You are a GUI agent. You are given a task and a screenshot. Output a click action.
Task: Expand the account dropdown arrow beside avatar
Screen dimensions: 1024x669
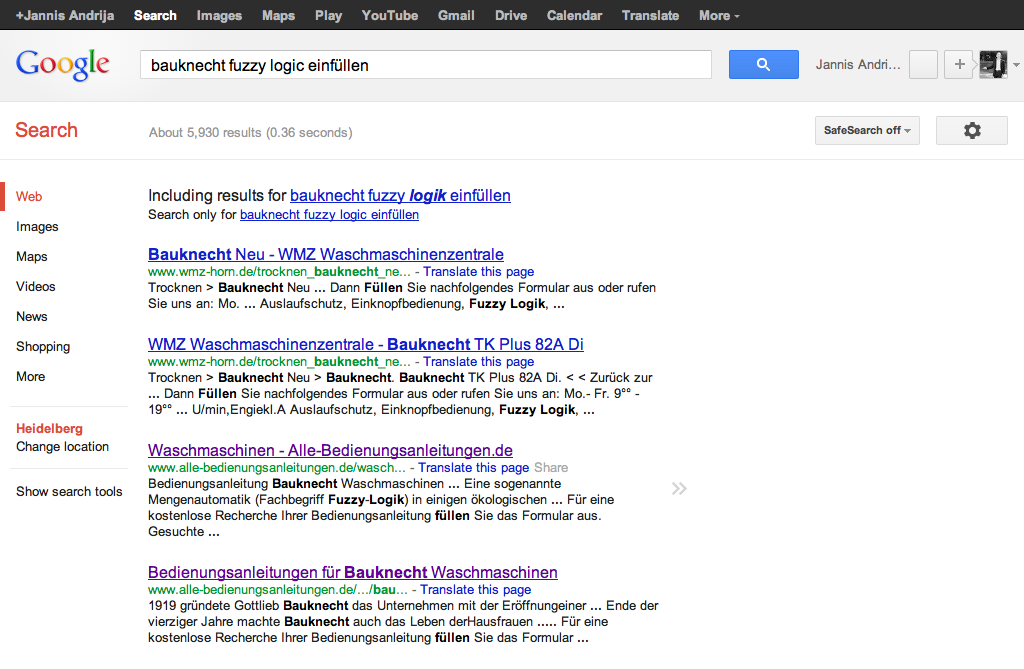point(1016,65)
